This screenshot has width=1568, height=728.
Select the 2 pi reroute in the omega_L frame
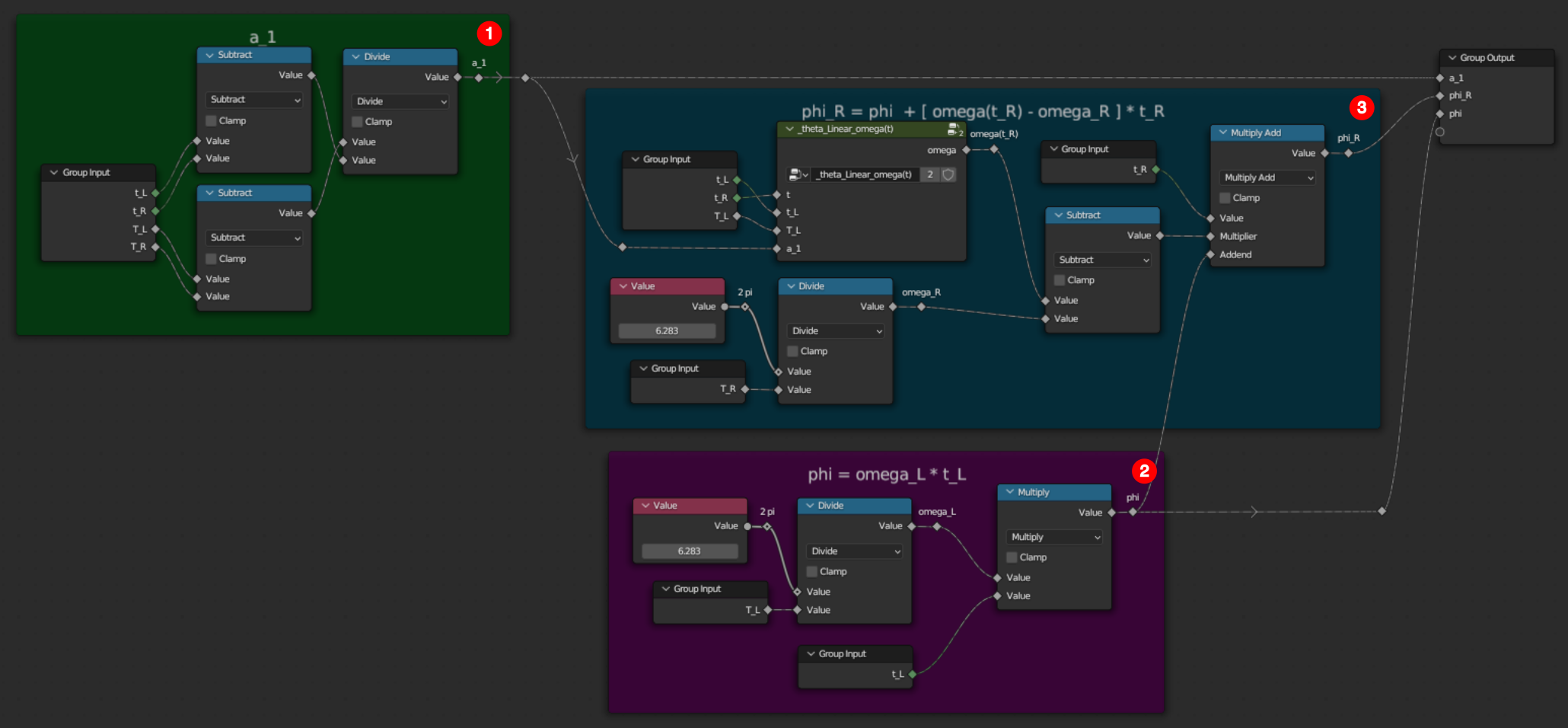tap(767, 526)
